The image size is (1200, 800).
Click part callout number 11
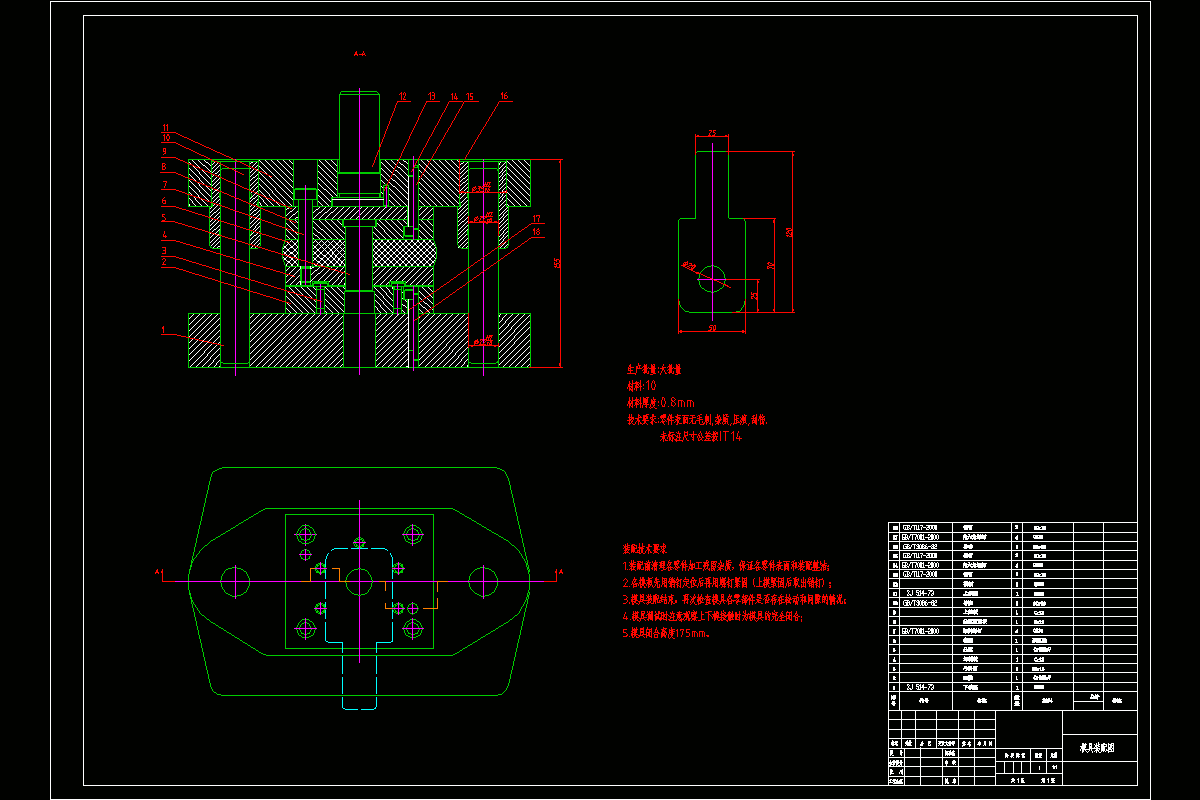pyautogui.click(x=166, y=128)
